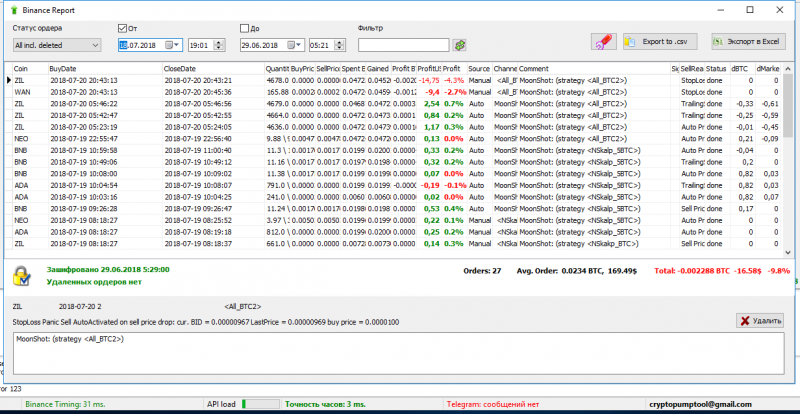The width and height of the screenshot is (800, 414).
Task: Toggle the 'От' checkbox
Action: pyautogui.click(x=122, y=28)
